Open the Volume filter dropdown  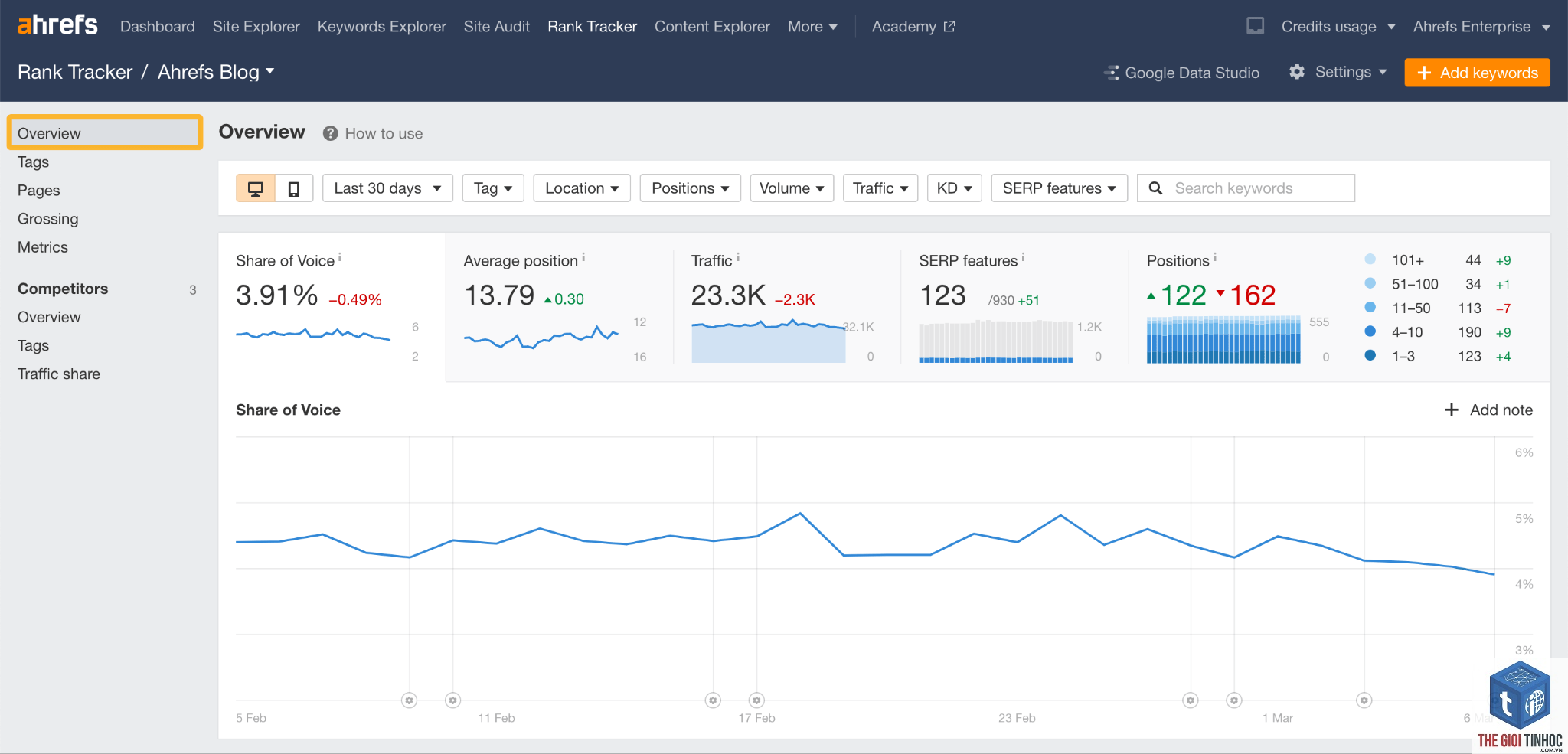[x=792, y=188]
